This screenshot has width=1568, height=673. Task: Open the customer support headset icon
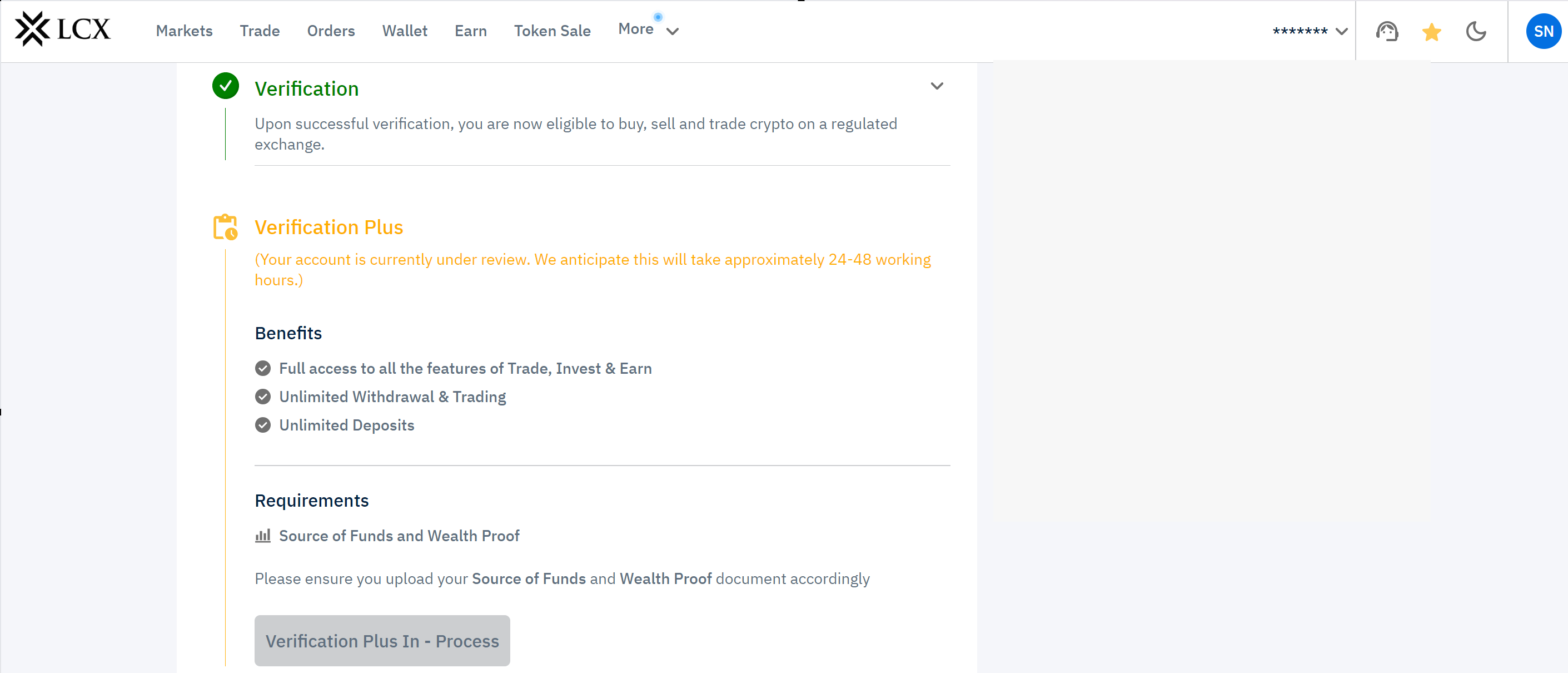tap(1387, 31)
